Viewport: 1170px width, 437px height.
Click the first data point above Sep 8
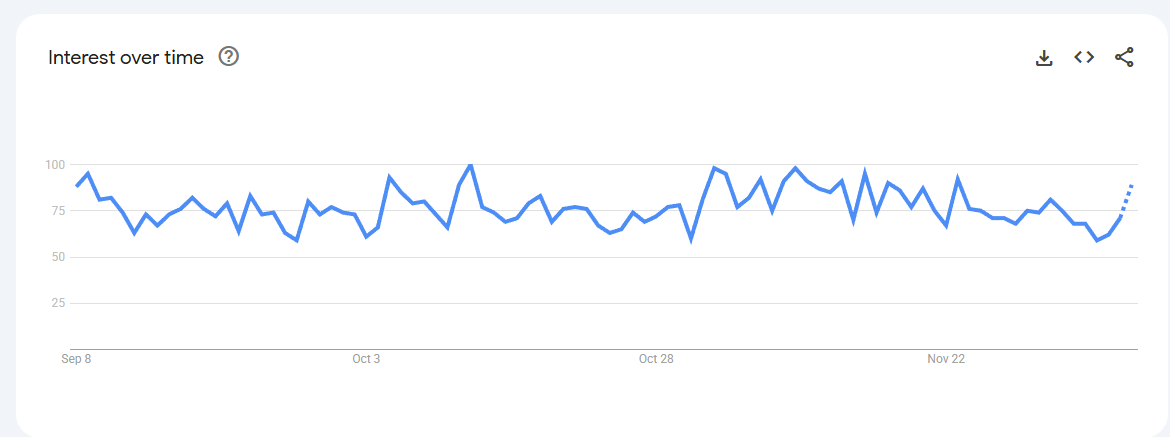(x=77, y=186)
